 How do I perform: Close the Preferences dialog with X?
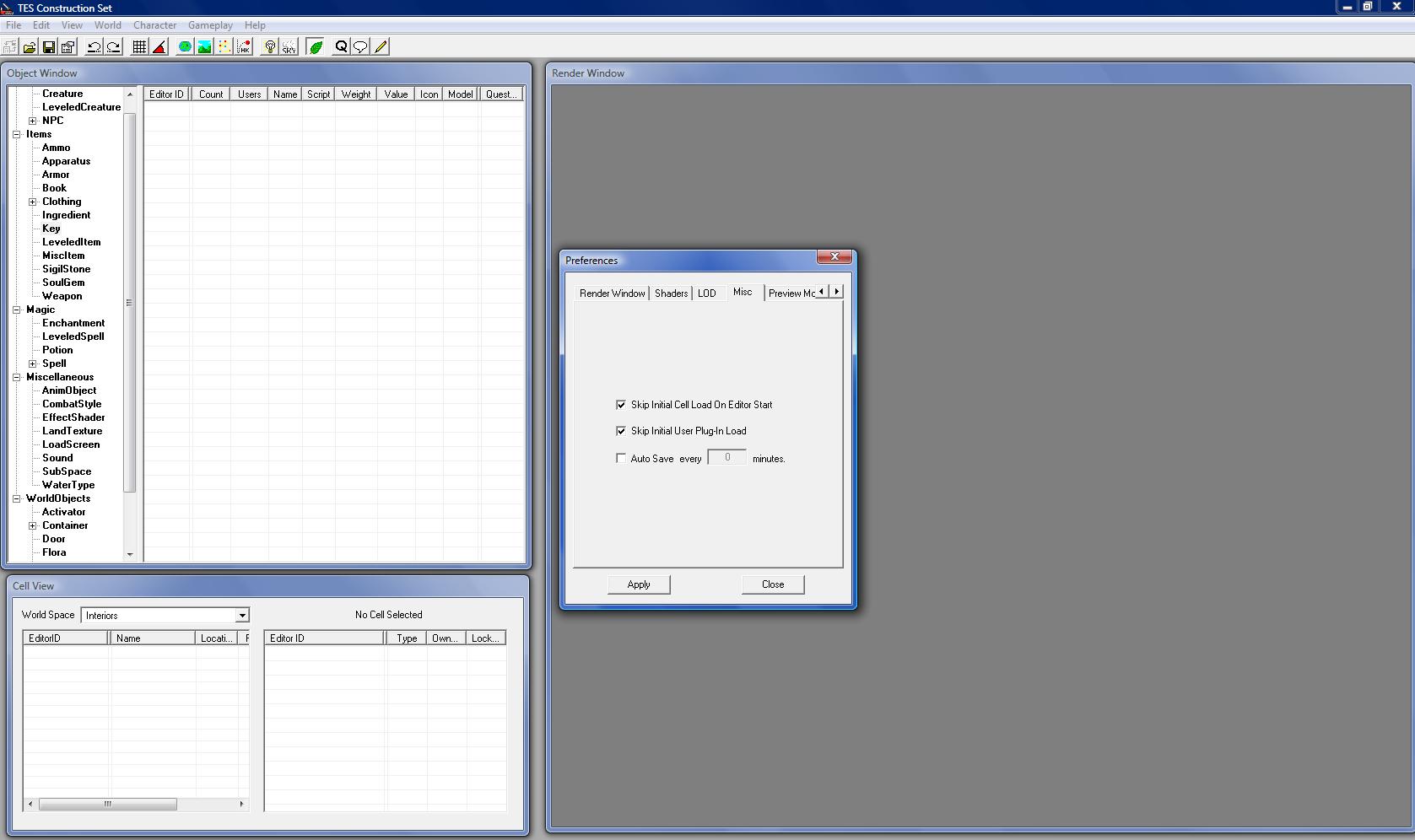coord(834,257)
